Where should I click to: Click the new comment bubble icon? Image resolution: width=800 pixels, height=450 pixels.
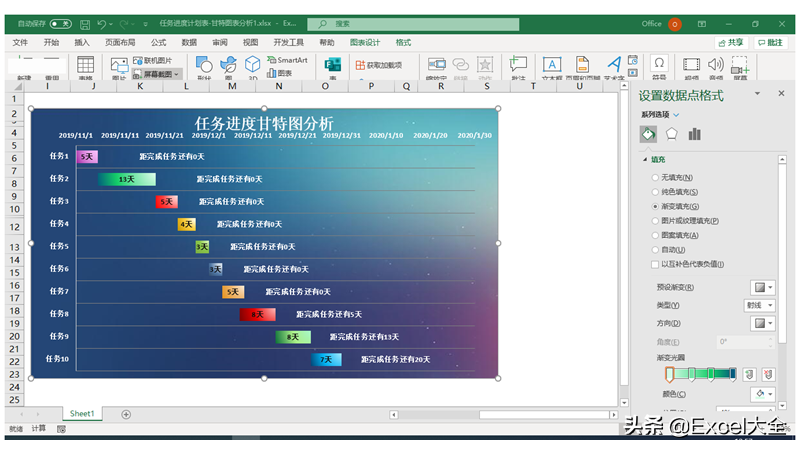(x=518, y=64)
